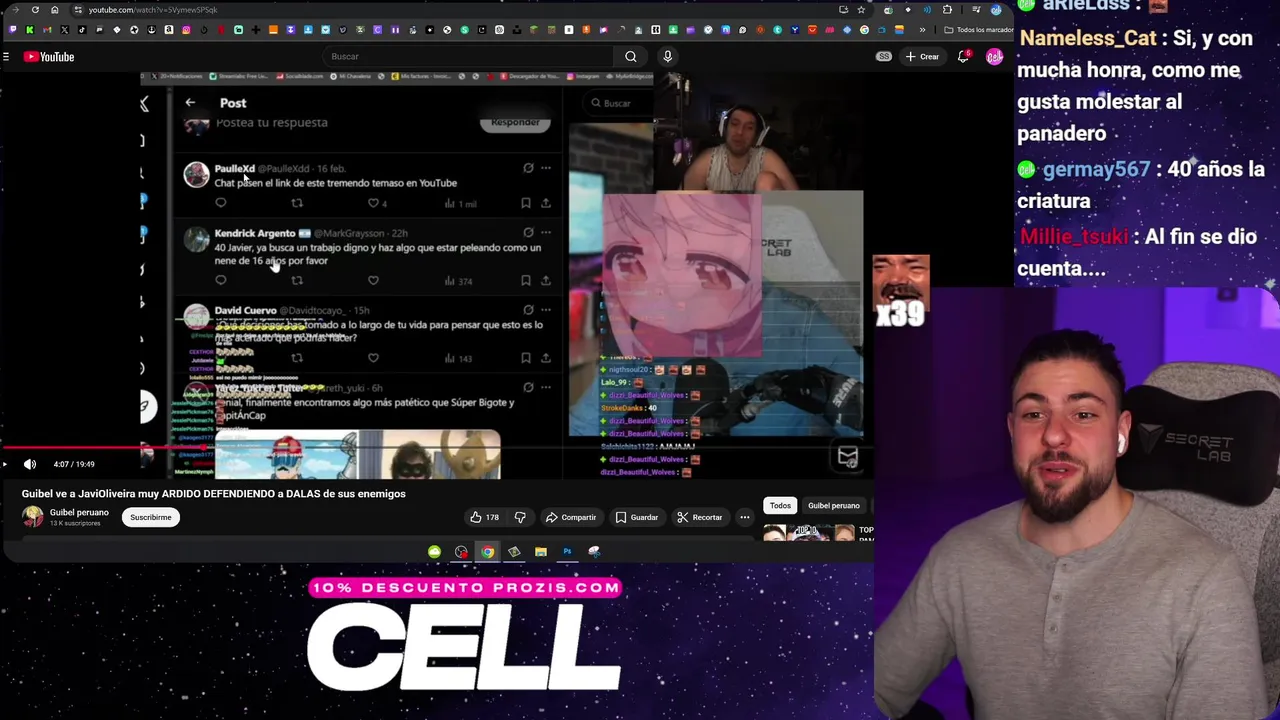Select the Guibel peruano filter chip
Image resolution: width=1280 pixels, height=720 pixels.
[x=834, y=505]
